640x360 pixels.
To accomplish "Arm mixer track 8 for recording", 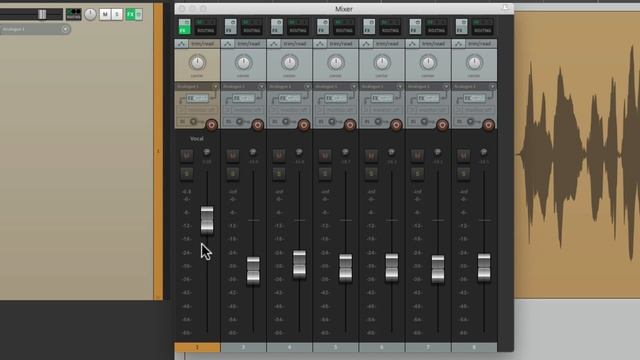I will [488, 125].
